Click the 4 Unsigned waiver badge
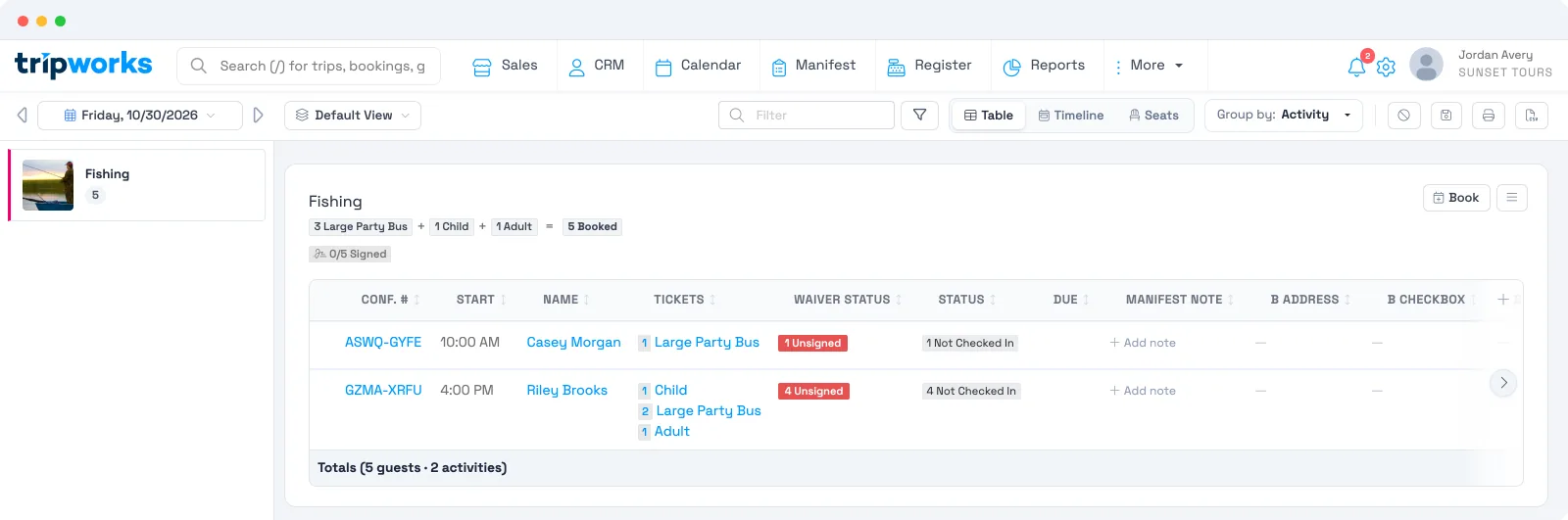This screenshot has width=1568, height=520. [813, 392]
